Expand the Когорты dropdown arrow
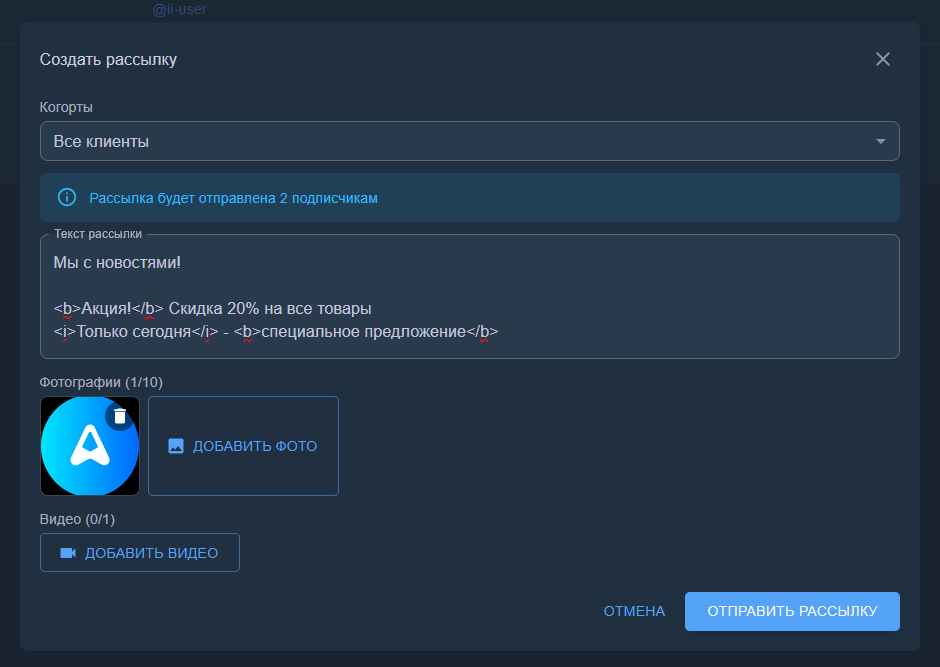 880,141
